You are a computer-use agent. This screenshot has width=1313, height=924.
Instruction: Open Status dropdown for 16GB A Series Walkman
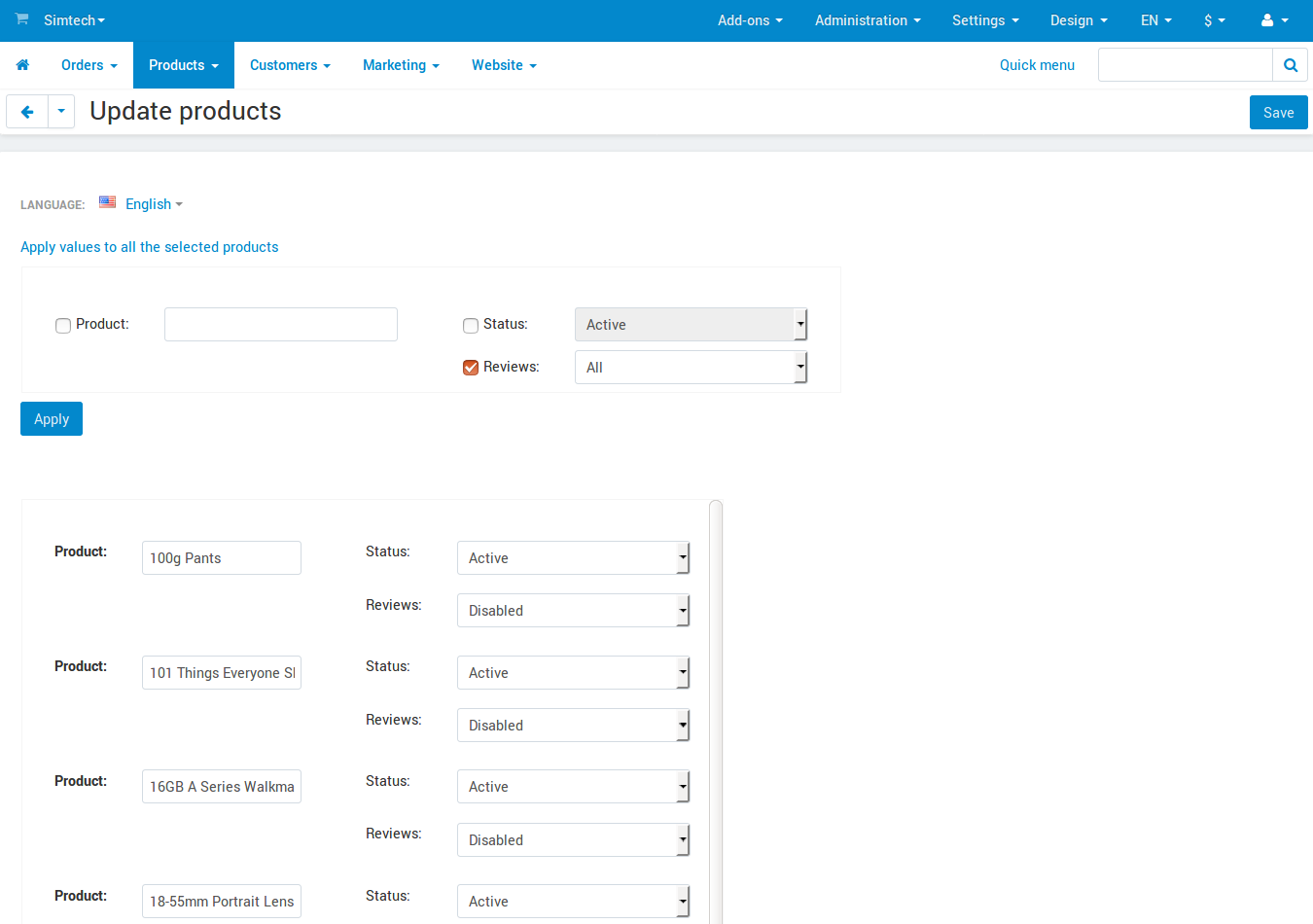(573, 787)
